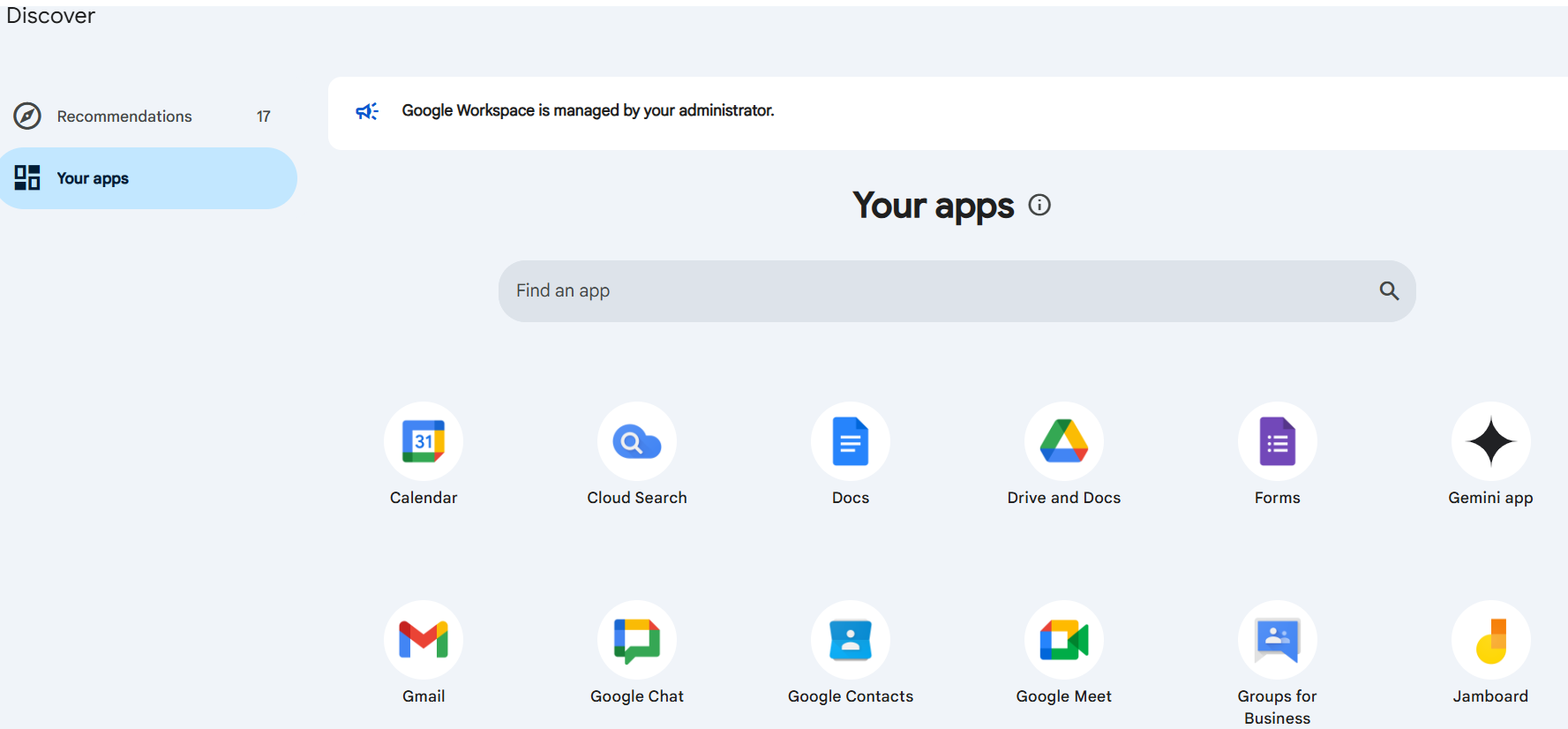Click the Google Contacts label
The height and width of the screenshot is (729, 1568).
coord(851,696)
